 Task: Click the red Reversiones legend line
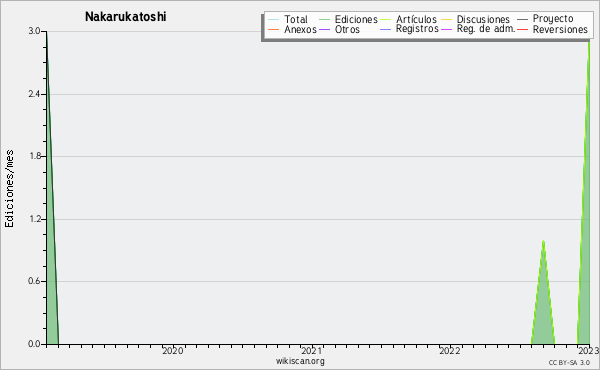522,29
